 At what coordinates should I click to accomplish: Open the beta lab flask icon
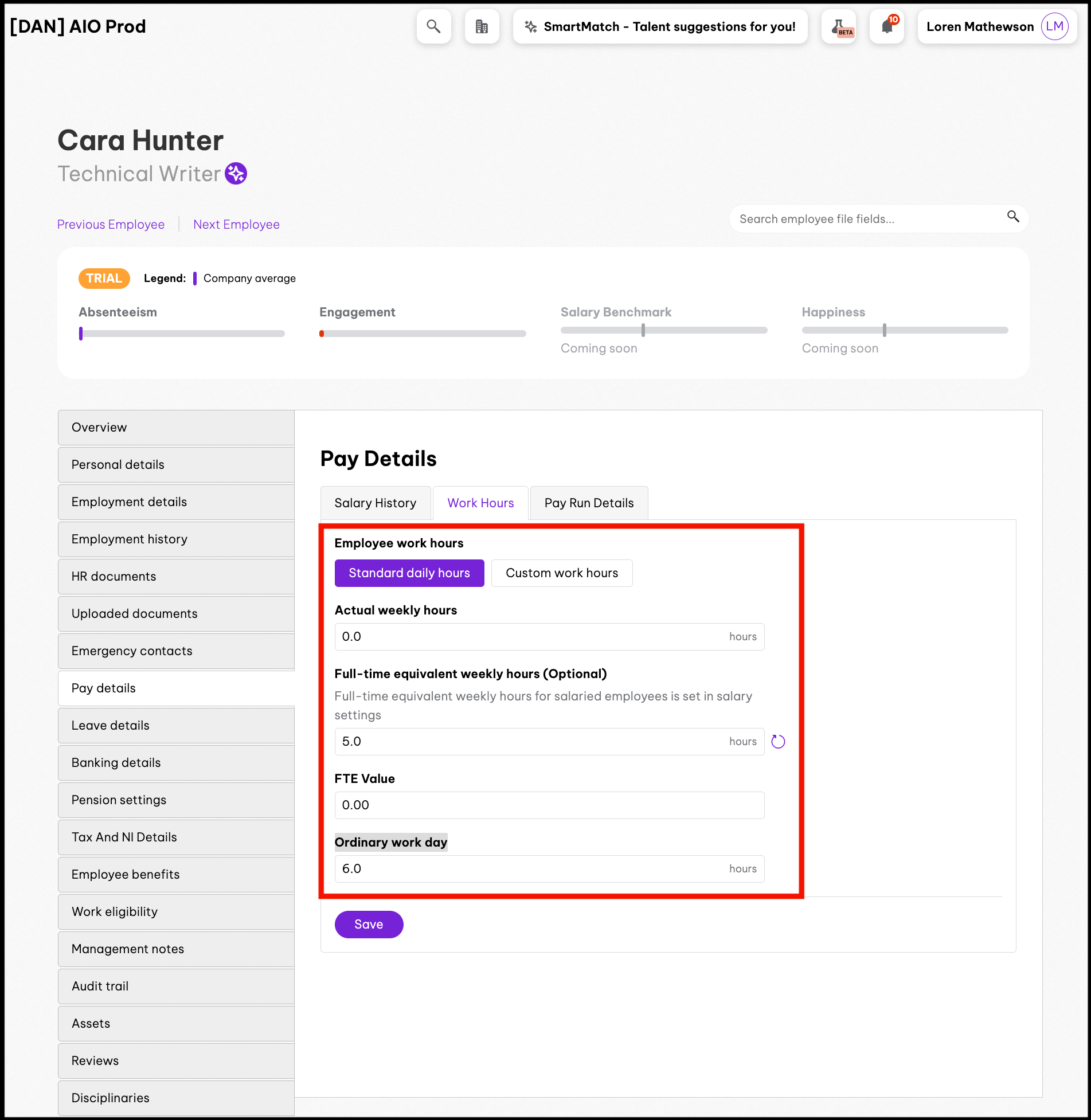(839, 26)
